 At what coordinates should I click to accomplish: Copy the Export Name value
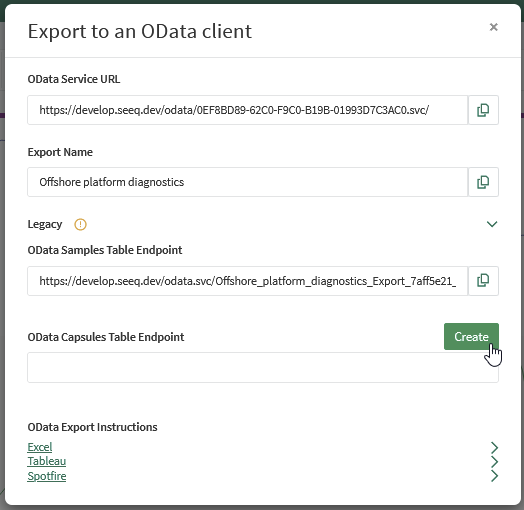point(483,182)
